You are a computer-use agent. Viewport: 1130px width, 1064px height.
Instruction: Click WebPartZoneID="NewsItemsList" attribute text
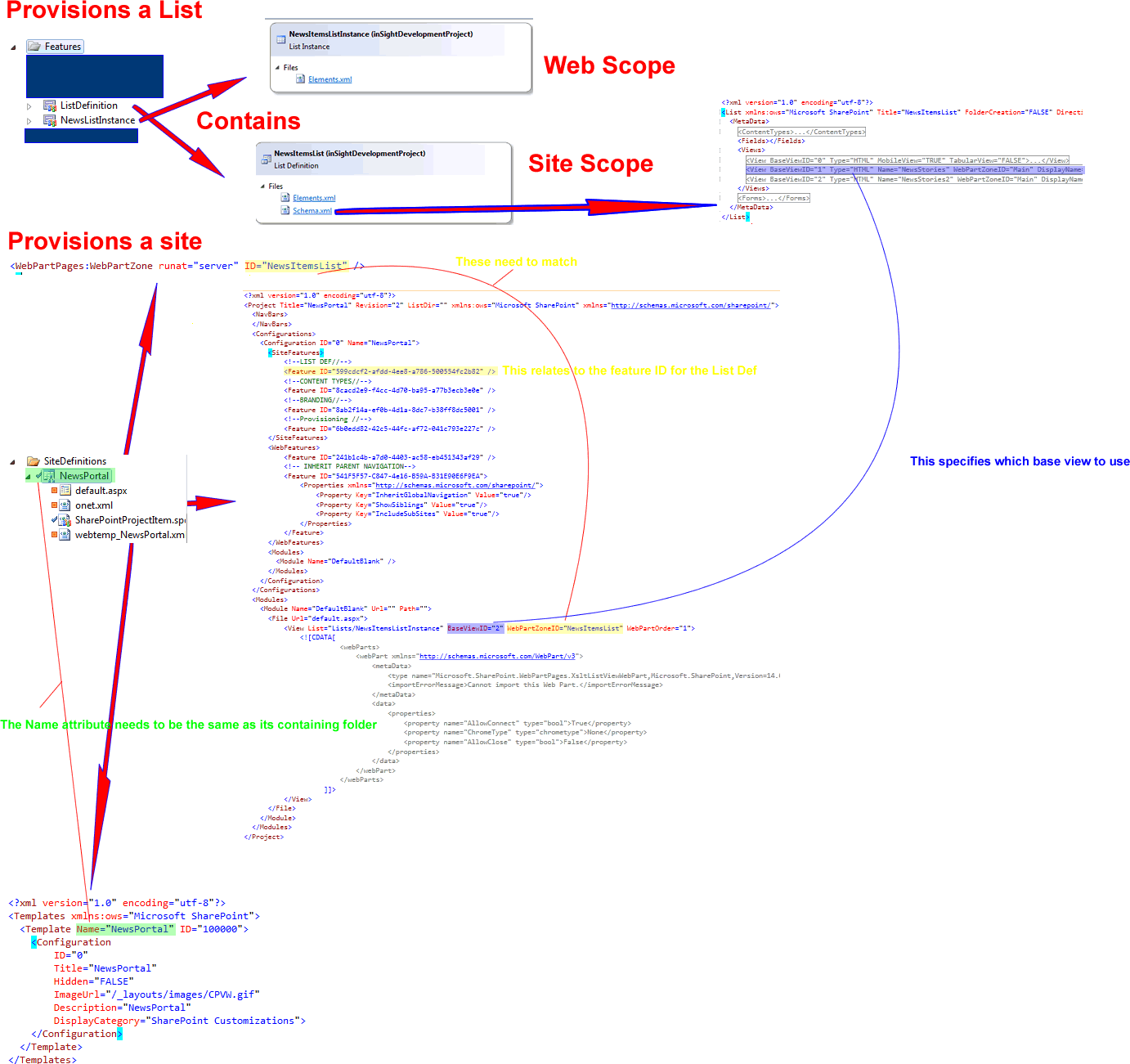click(565, 628)
